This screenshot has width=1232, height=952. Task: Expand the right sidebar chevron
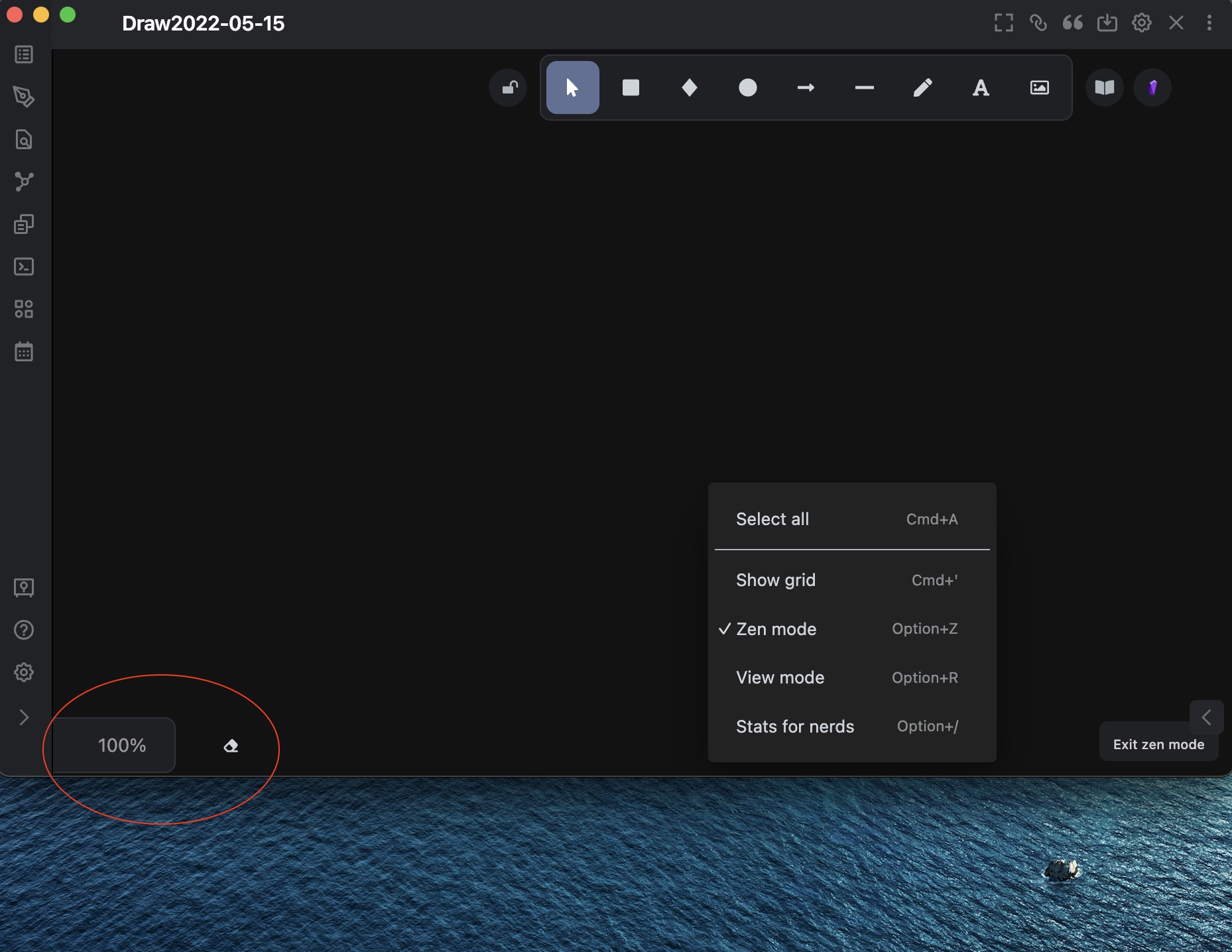point(1206,717)
